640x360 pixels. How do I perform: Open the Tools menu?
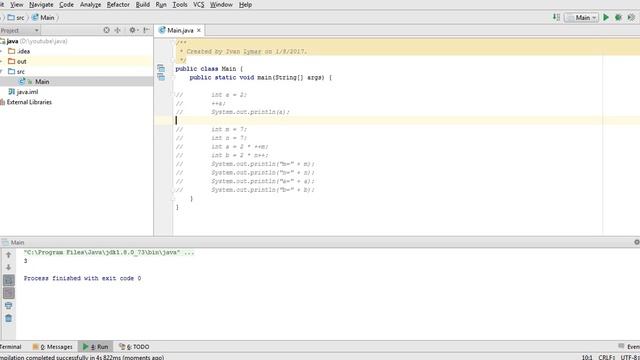pyautogui.click(x=180, y=4)
